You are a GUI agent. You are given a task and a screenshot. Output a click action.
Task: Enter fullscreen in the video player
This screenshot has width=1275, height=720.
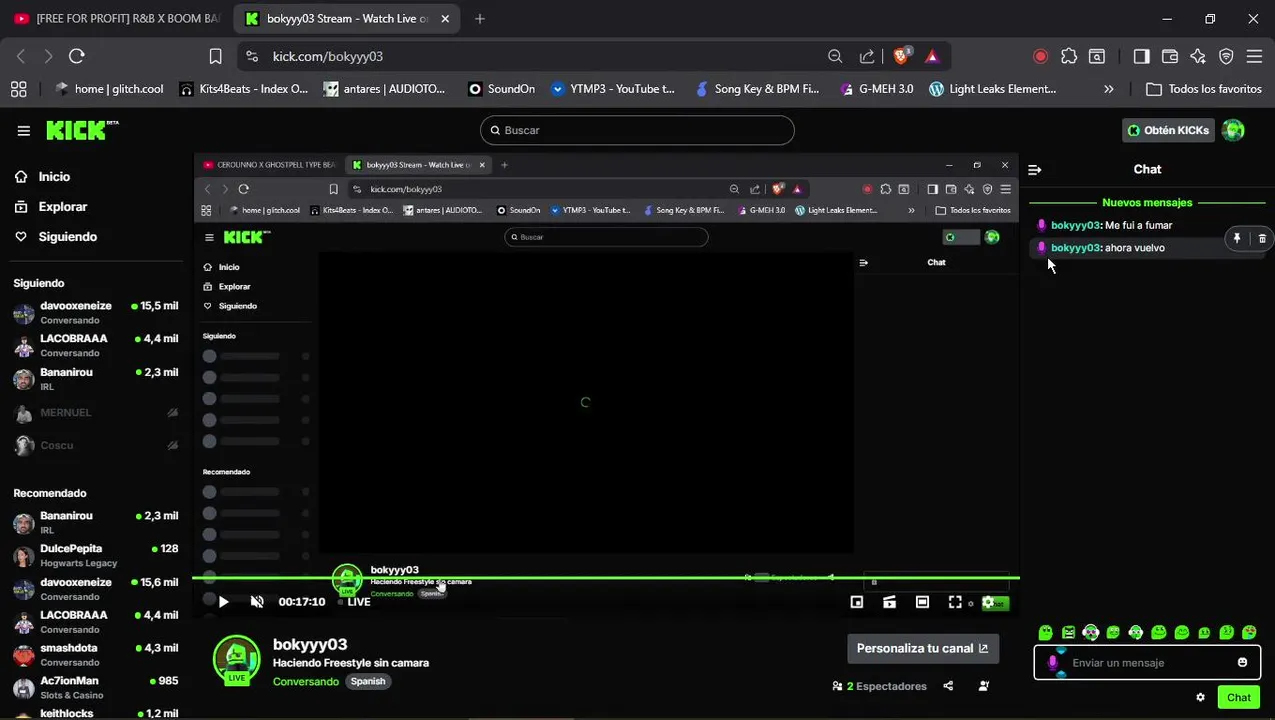[x=955, y=602]
